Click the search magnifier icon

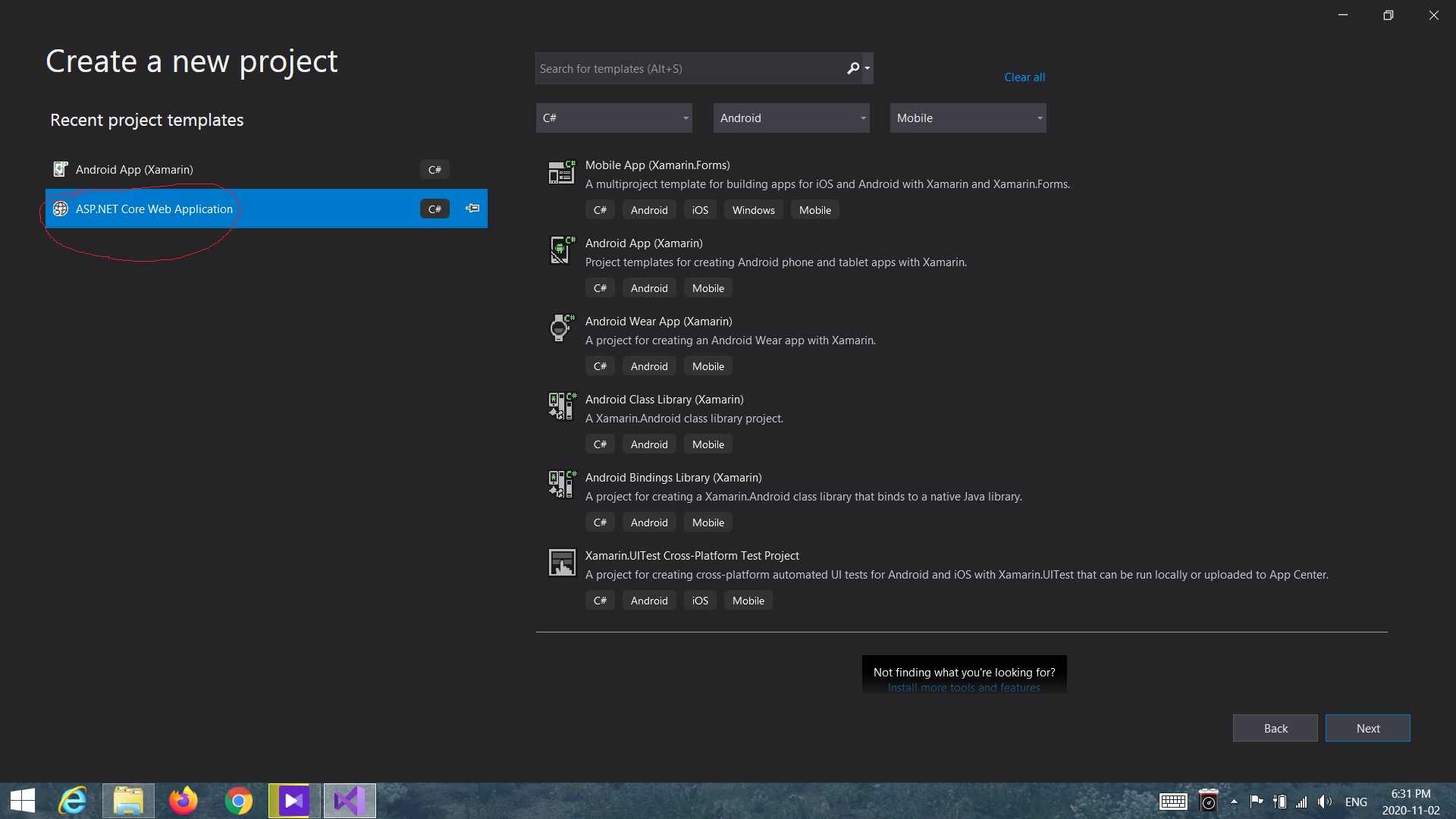pyautogui.click(x=852, y=68)
